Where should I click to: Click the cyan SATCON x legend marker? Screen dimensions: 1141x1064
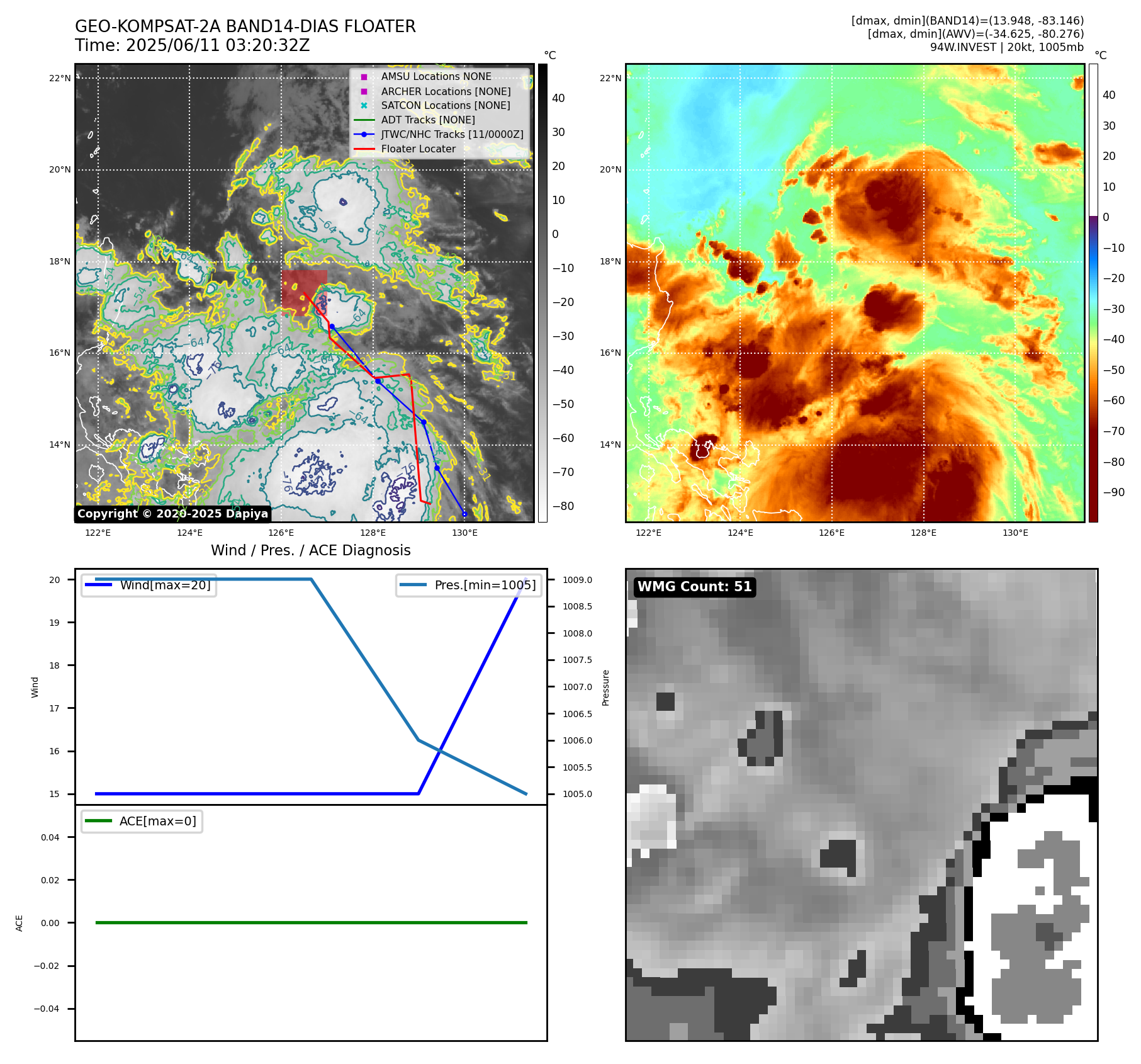[x=364, y=106]
